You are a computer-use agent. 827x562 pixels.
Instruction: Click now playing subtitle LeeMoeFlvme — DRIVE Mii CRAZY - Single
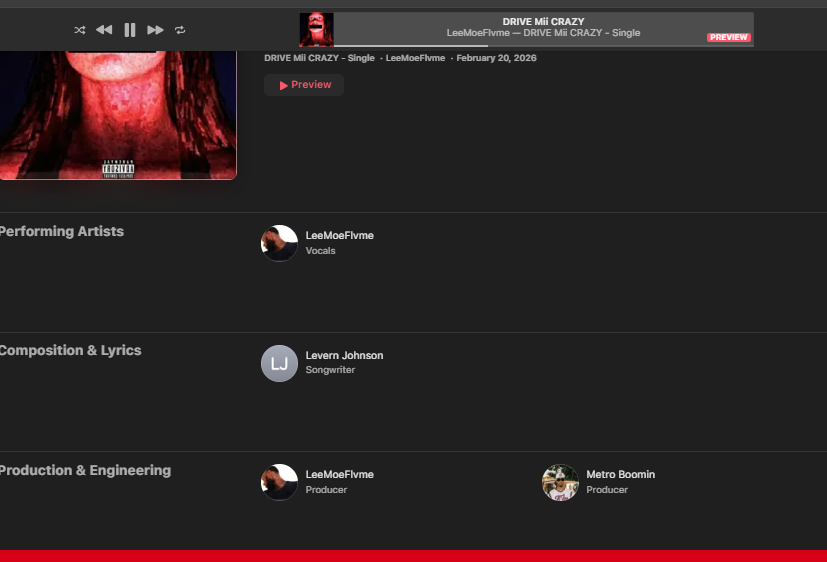pos(543,33)
